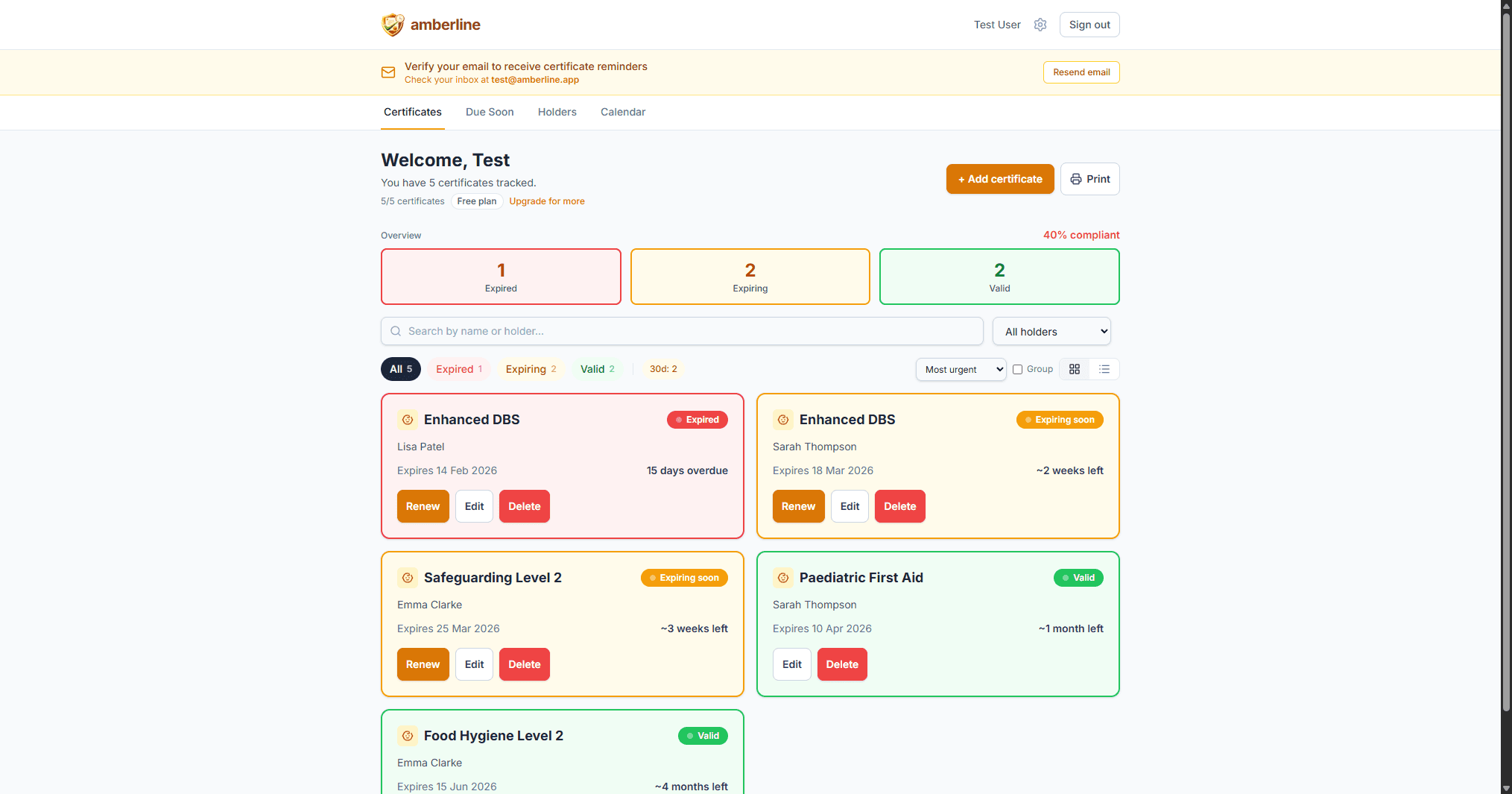The height and width of the screenshot is (794, 1512).
Task: Click the settings gear next to Test User
Action: [x=1040, y=24]
